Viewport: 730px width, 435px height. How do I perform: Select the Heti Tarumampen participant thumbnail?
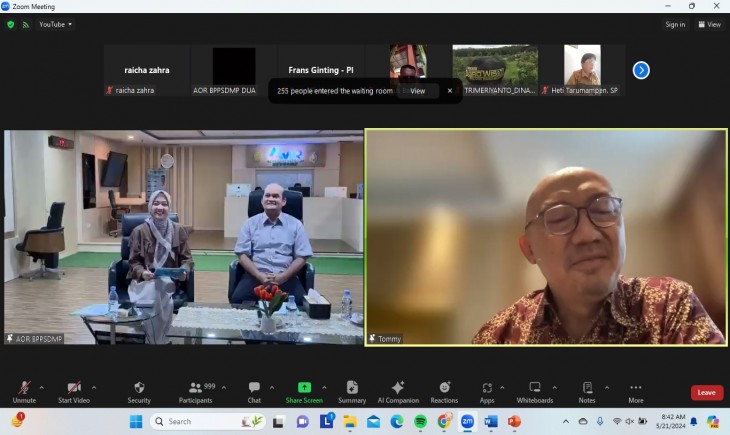pyautogui.click(x=582, y=70)
